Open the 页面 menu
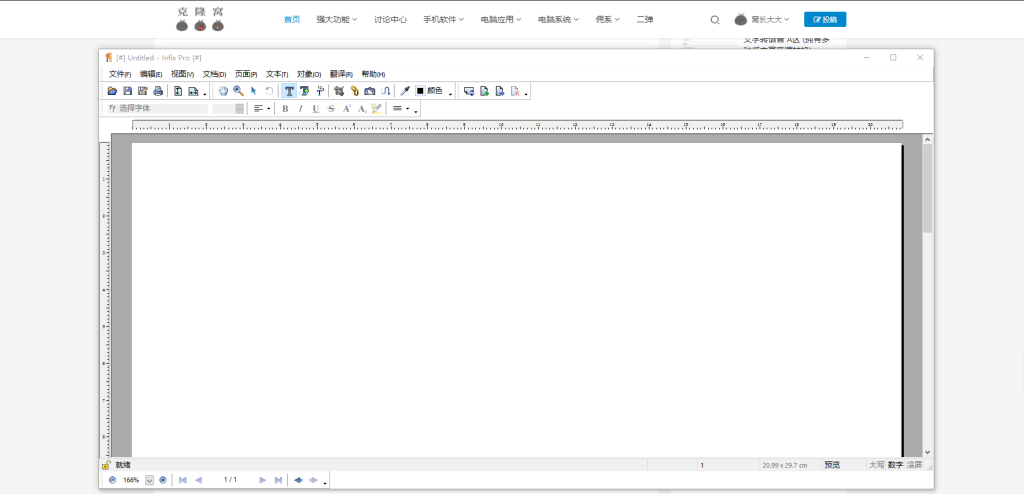The image size is (1024, 494). point(246,74)
